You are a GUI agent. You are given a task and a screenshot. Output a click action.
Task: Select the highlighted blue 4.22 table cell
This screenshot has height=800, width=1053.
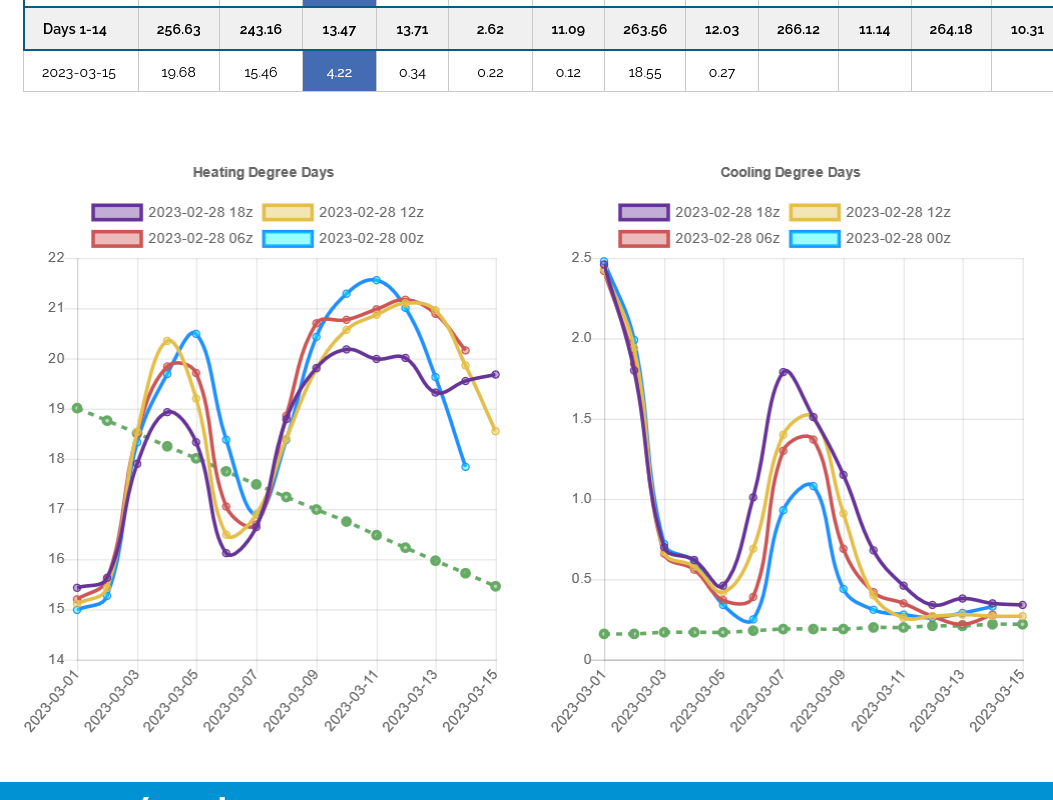339,73
